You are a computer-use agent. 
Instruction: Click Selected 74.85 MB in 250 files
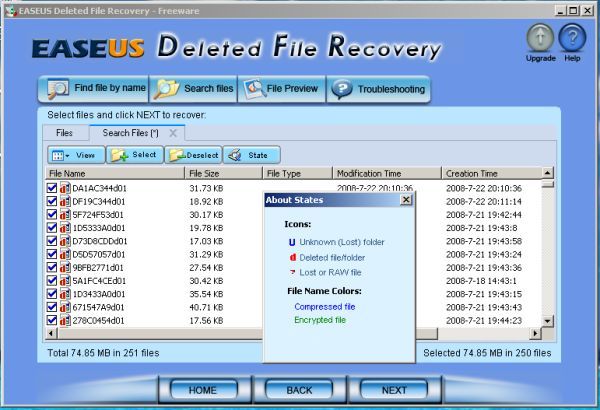[487, 353]
